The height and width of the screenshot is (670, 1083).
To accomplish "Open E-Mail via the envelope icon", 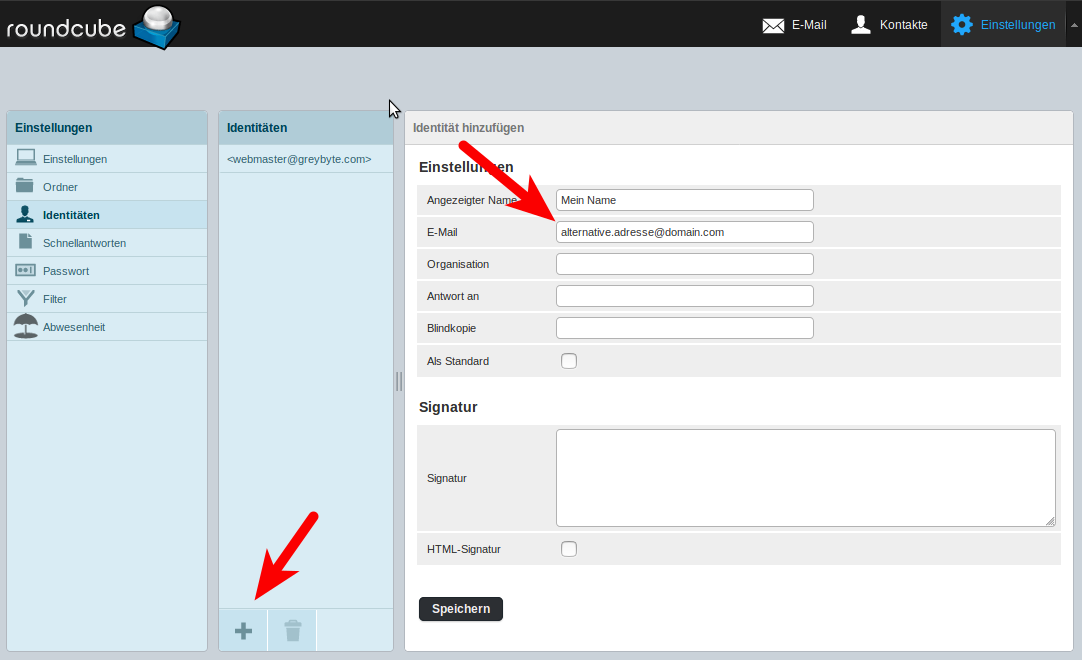I will point(773,25).
